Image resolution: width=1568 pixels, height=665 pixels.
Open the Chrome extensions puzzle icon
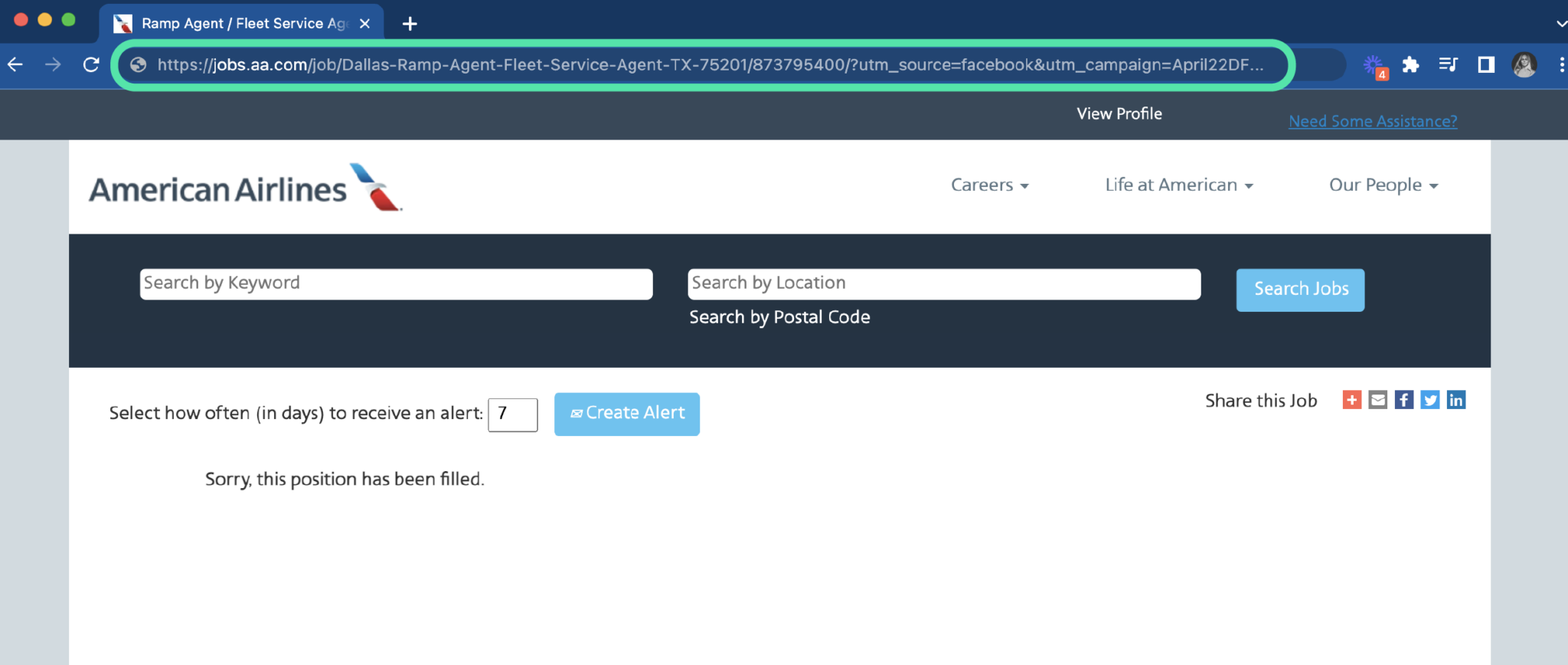[1413, 64]
